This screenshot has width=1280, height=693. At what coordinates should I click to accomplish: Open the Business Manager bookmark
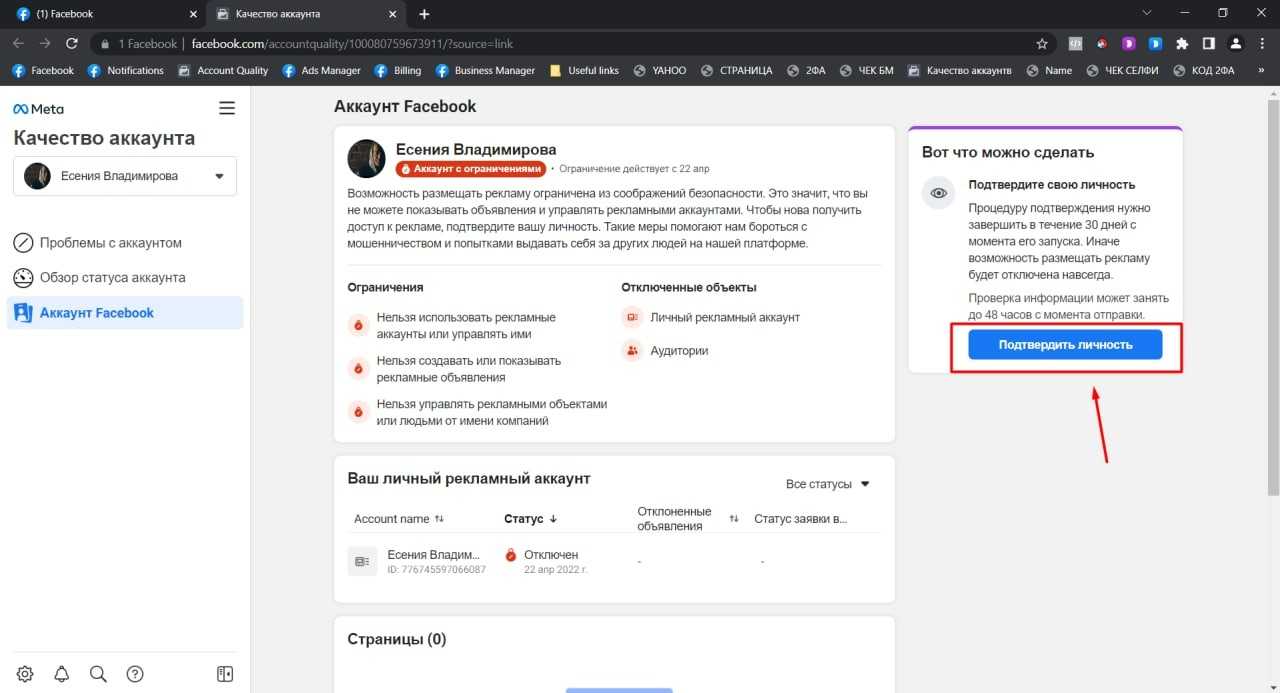point(485,71)
